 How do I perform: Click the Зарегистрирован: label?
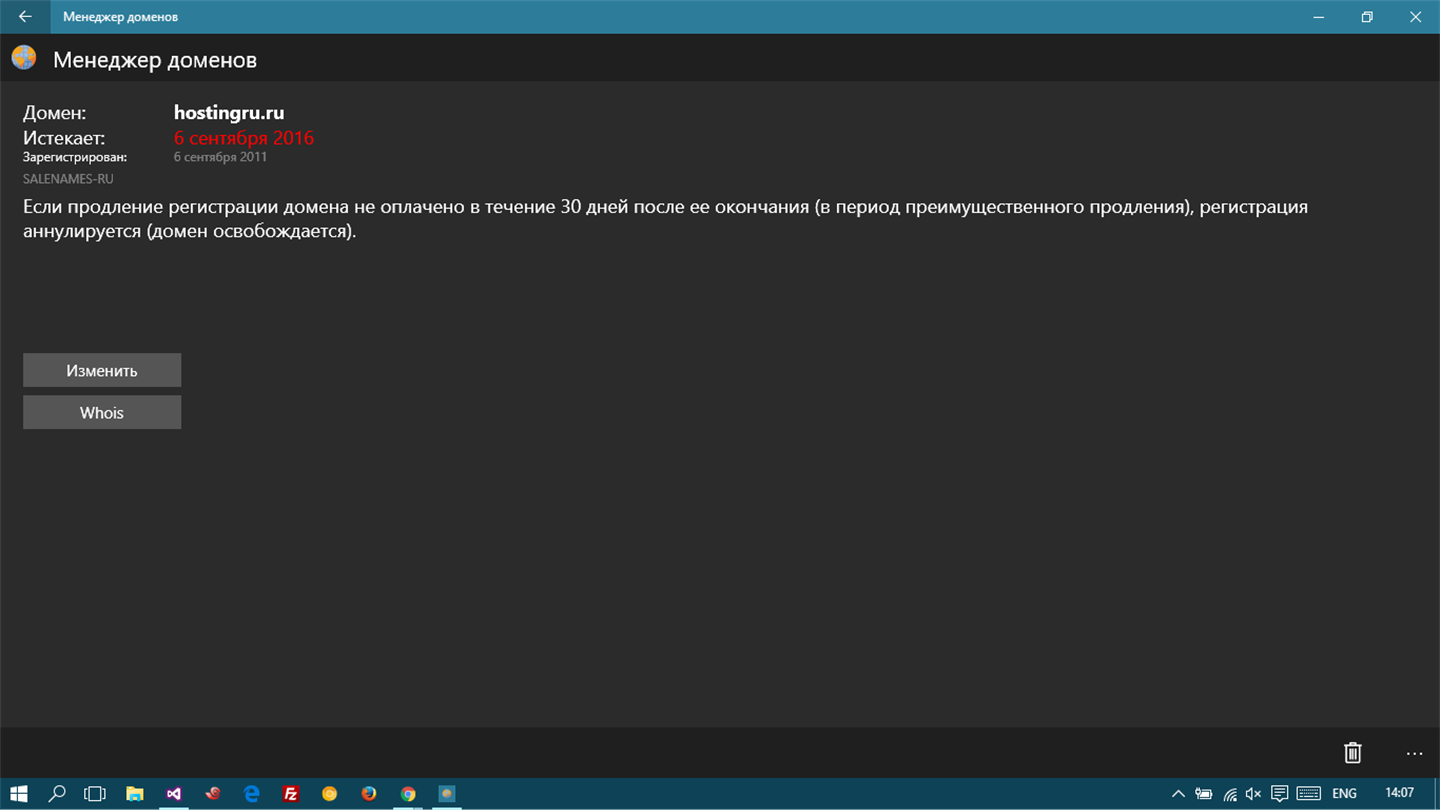point(75,157)
